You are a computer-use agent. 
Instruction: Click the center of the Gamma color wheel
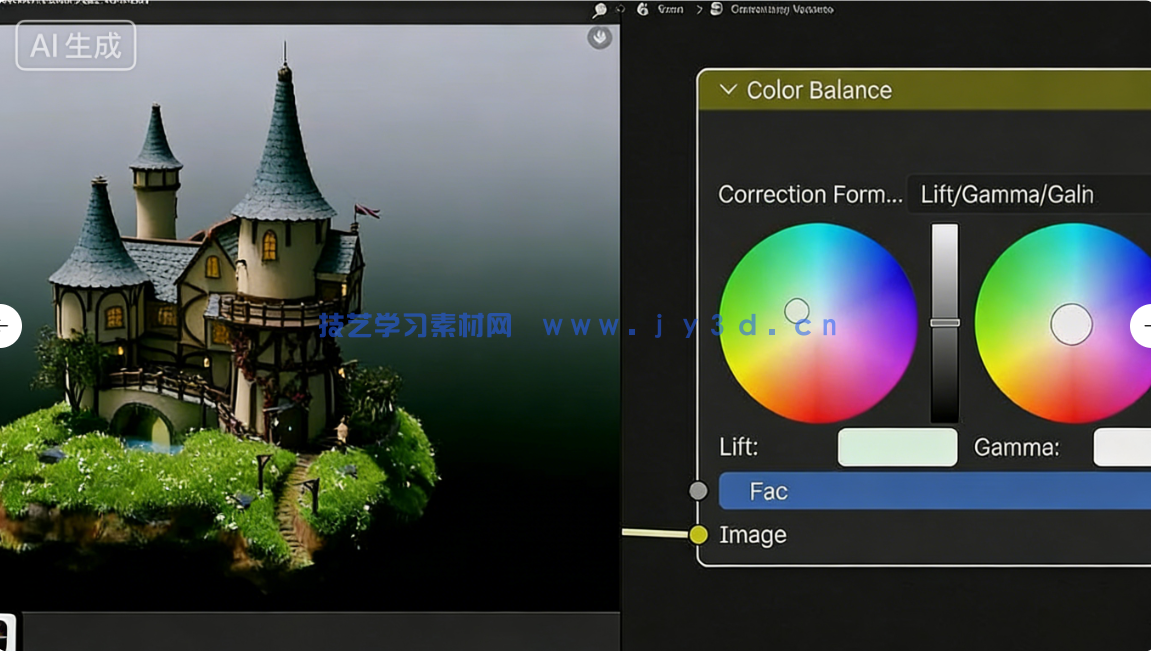click(x=1071, y=323)
